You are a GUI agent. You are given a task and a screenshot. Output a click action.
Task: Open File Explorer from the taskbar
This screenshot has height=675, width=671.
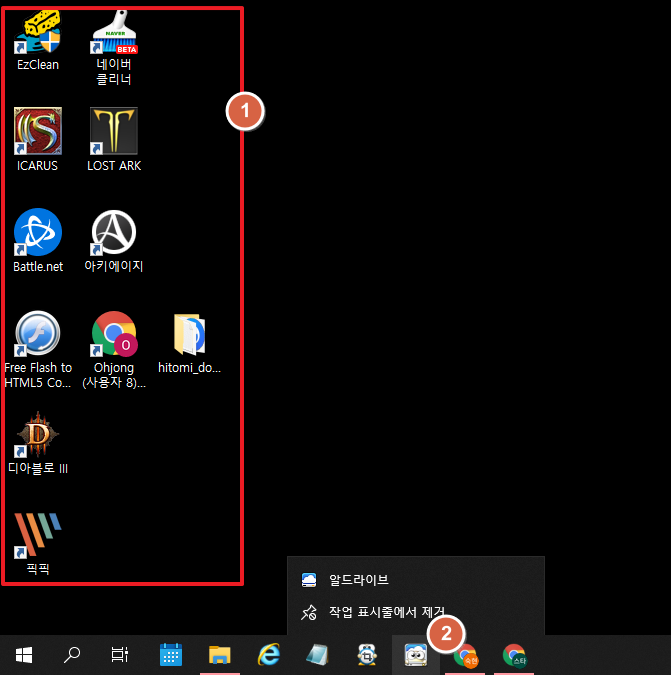[220, 655]
